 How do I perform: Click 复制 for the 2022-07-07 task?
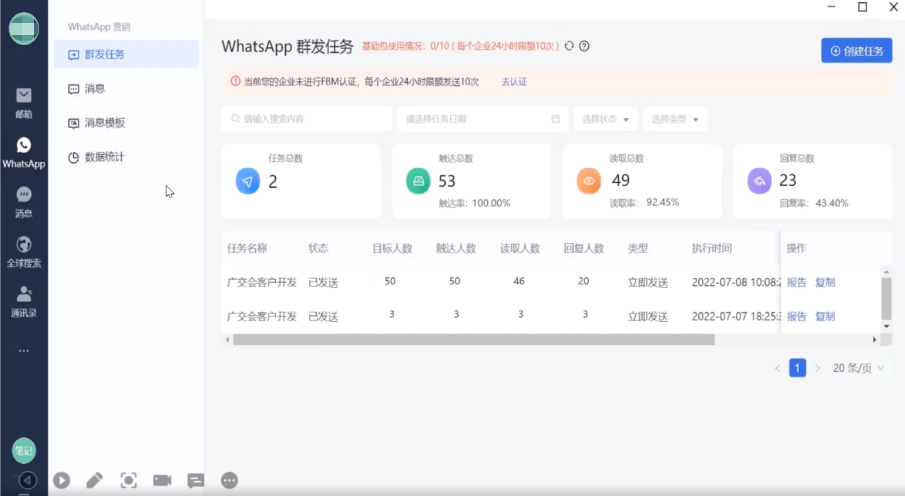[x=825, y=316]
